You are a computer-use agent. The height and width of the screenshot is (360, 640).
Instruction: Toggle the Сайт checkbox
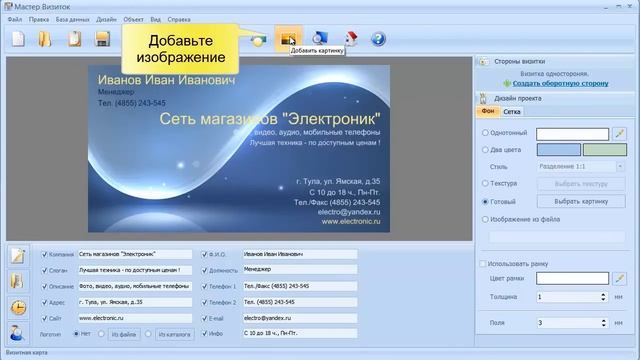pyautogui.click(x=44, y=318)
